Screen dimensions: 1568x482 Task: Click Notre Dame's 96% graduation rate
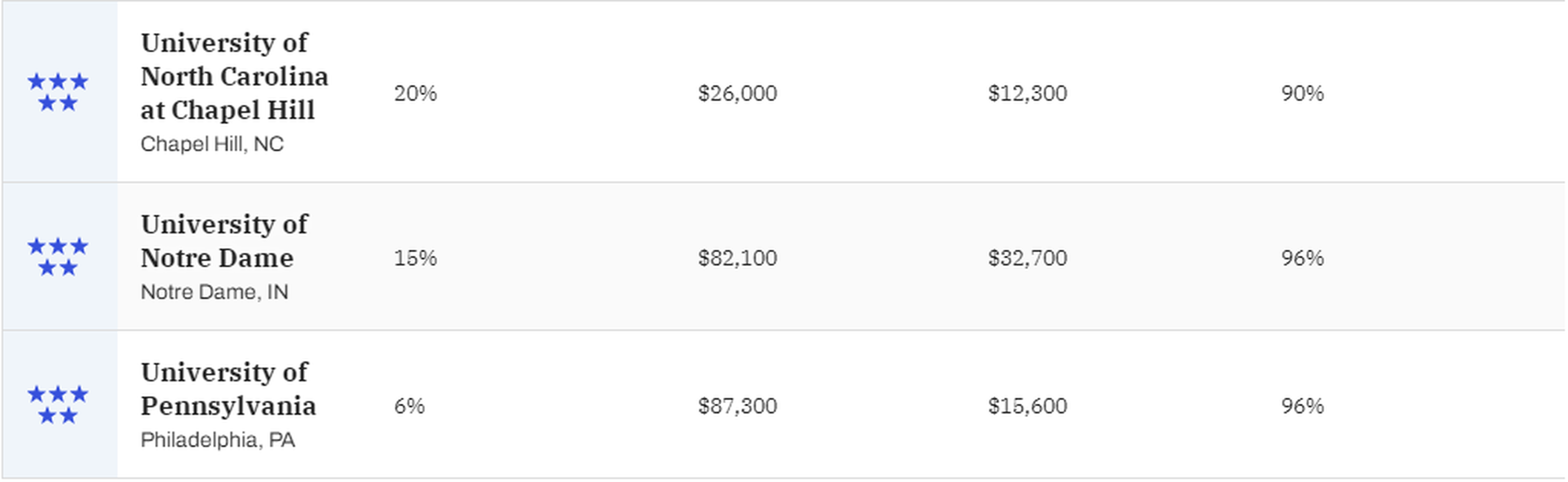[1302, 258]
